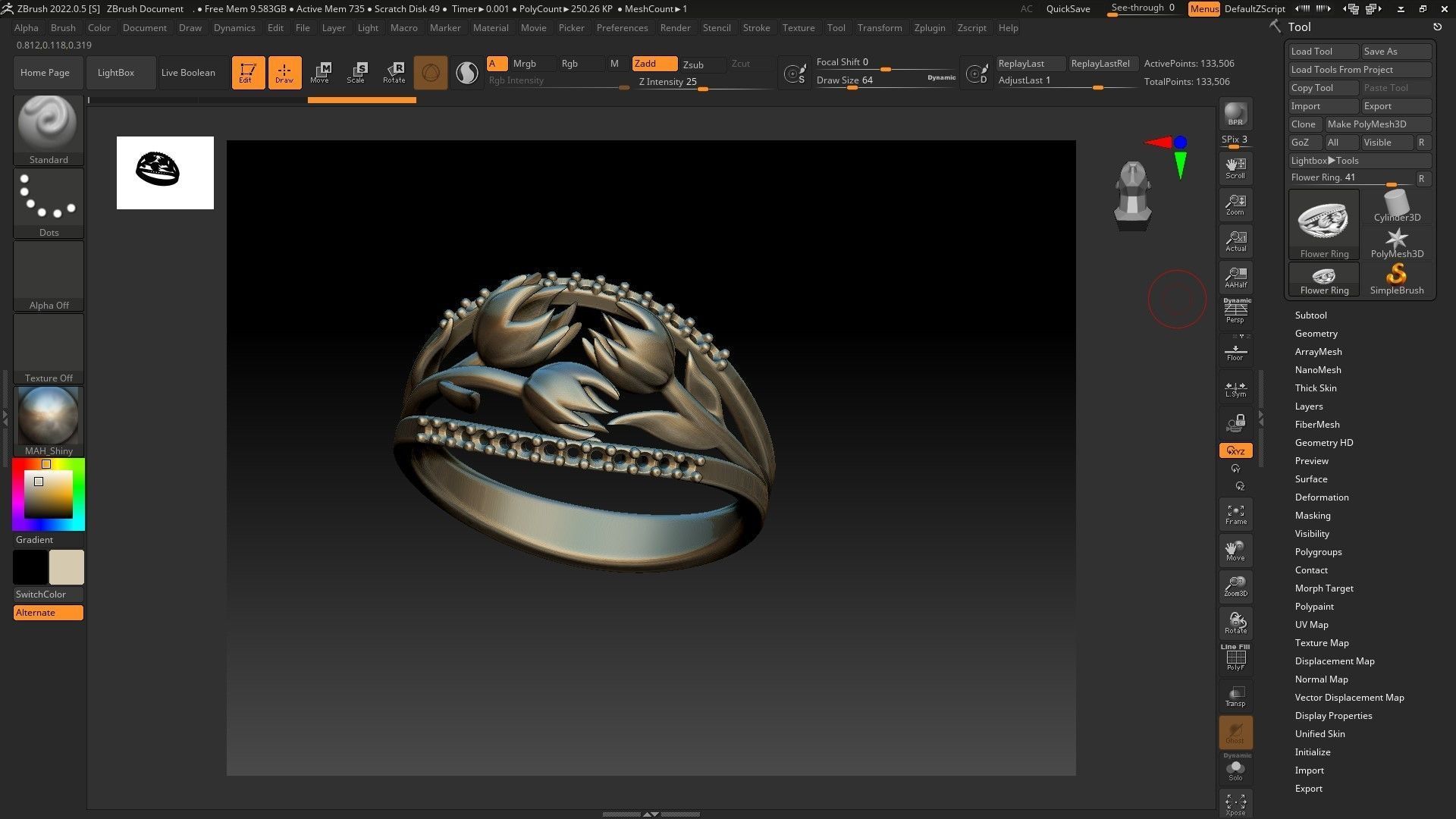Activate the Edit mode icon

pos(248,73)
